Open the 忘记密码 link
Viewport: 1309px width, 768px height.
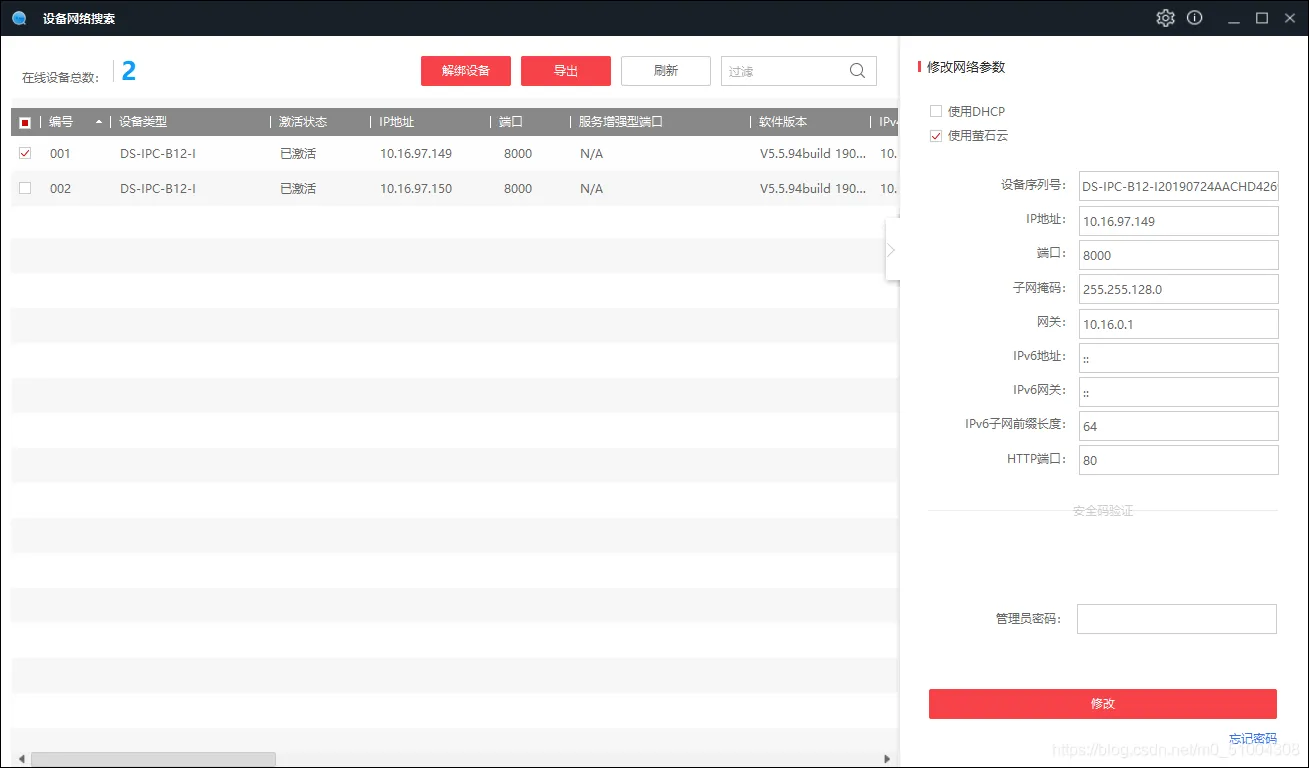(1253, 739)
